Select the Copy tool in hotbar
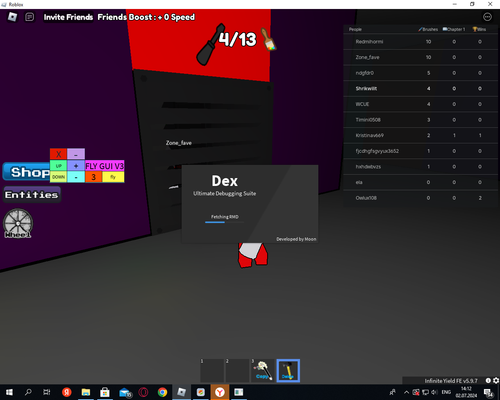 (263, 370)
